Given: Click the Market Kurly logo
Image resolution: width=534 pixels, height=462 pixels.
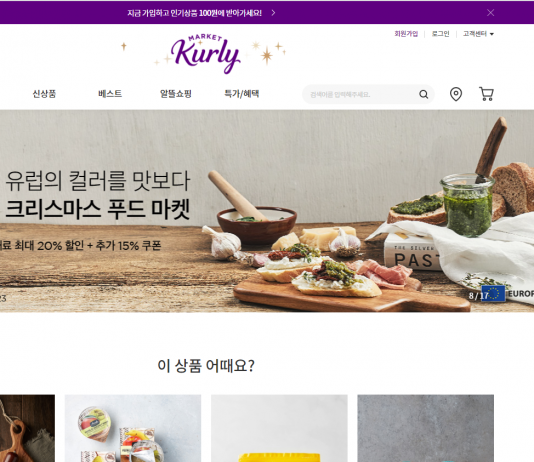Looking at the screenshot, I should tap(205, 54).
